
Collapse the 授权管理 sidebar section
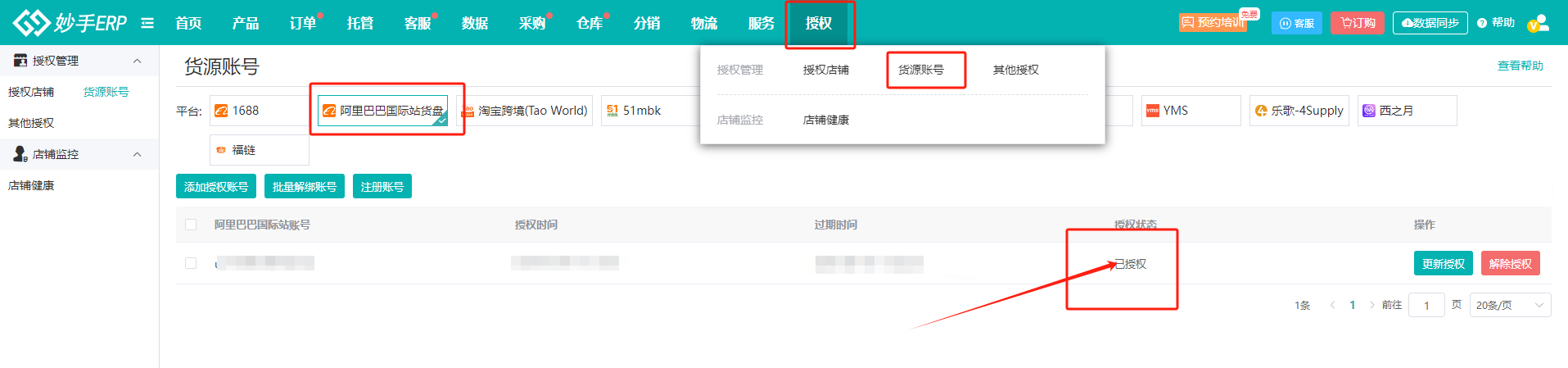click(x=137, y=61)
